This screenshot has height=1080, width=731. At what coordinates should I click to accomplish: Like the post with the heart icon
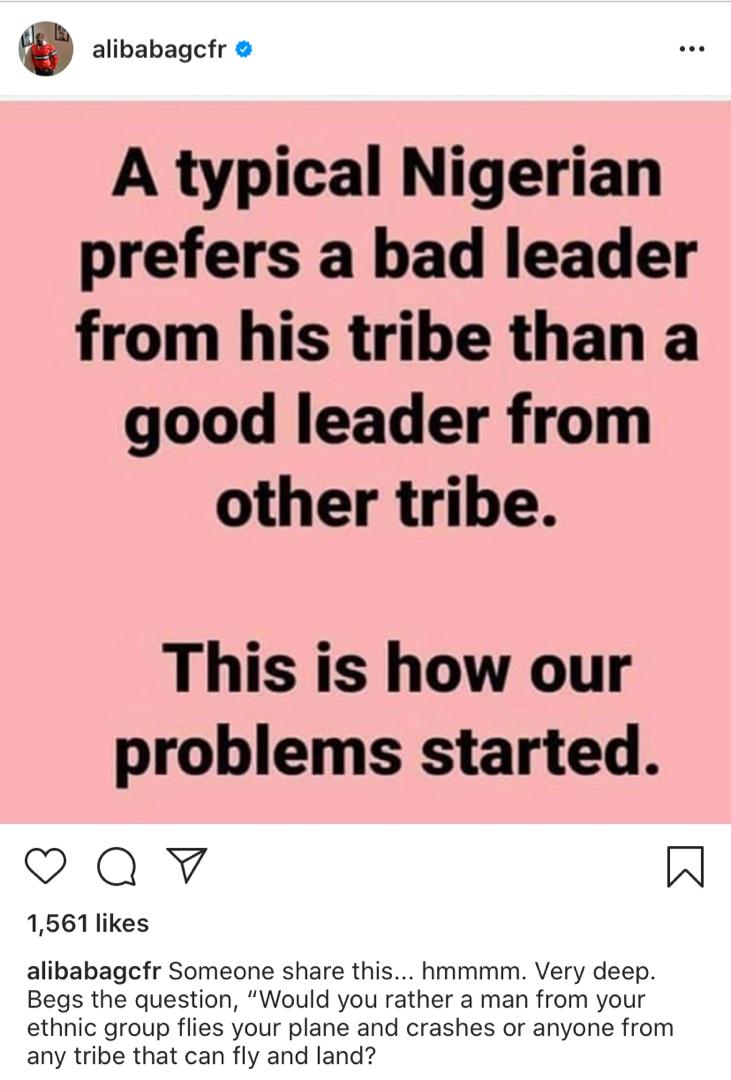point(45,866)
